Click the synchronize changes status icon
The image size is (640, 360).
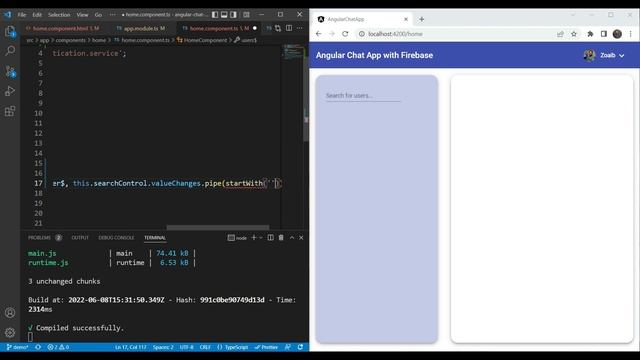click(38, 347)
